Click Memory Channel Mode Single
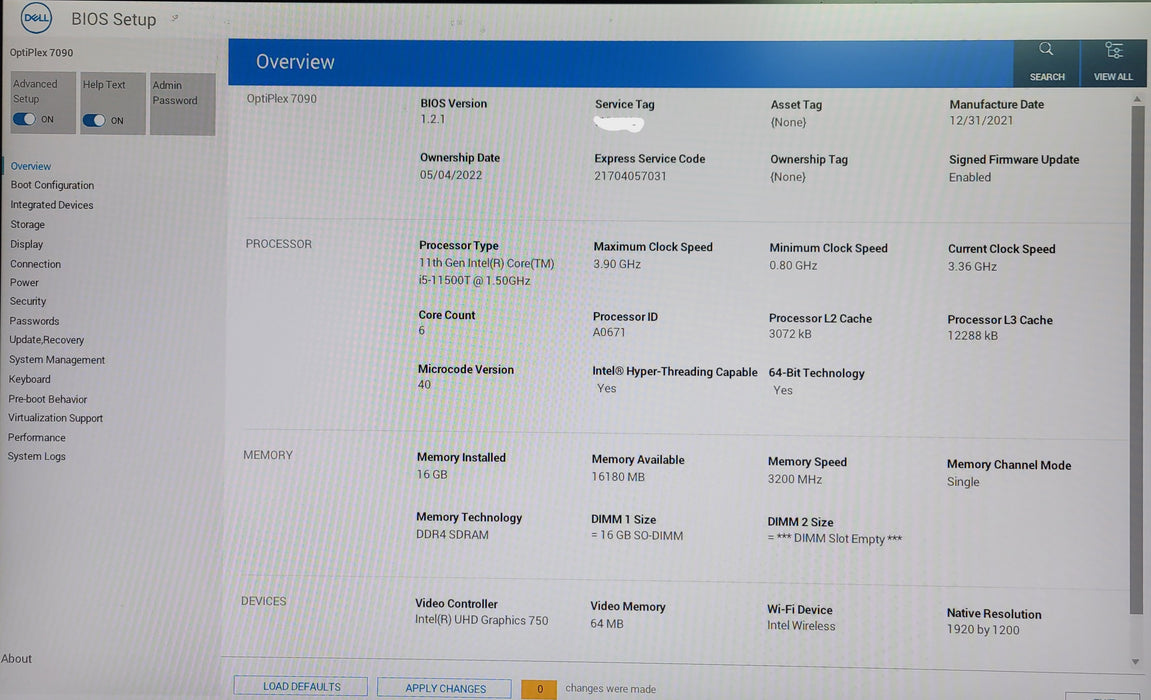 (963, 482)
